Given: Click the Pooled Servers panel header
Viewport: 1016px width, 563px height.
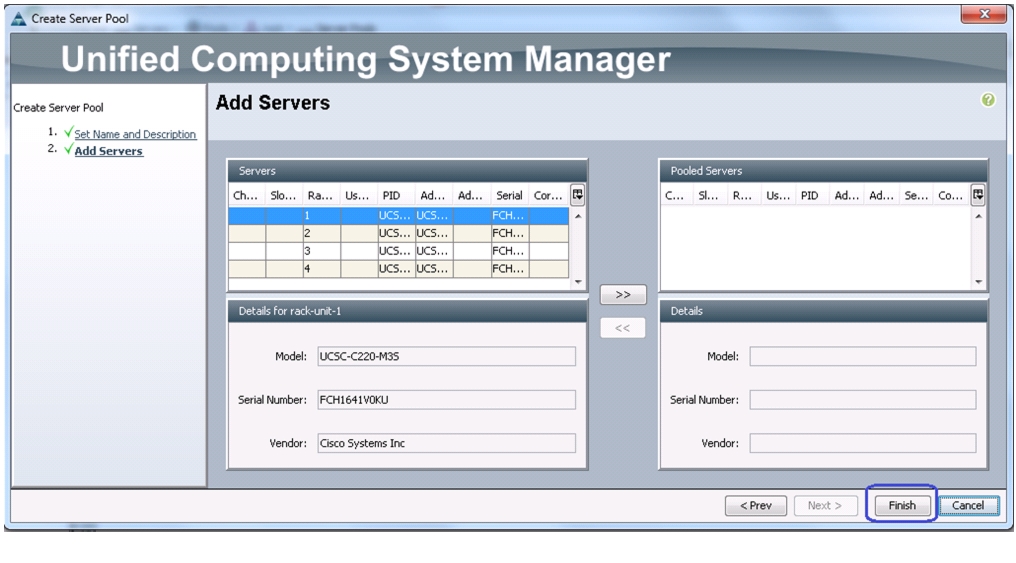Looking at the screenshot, I should tap(823, 171).
